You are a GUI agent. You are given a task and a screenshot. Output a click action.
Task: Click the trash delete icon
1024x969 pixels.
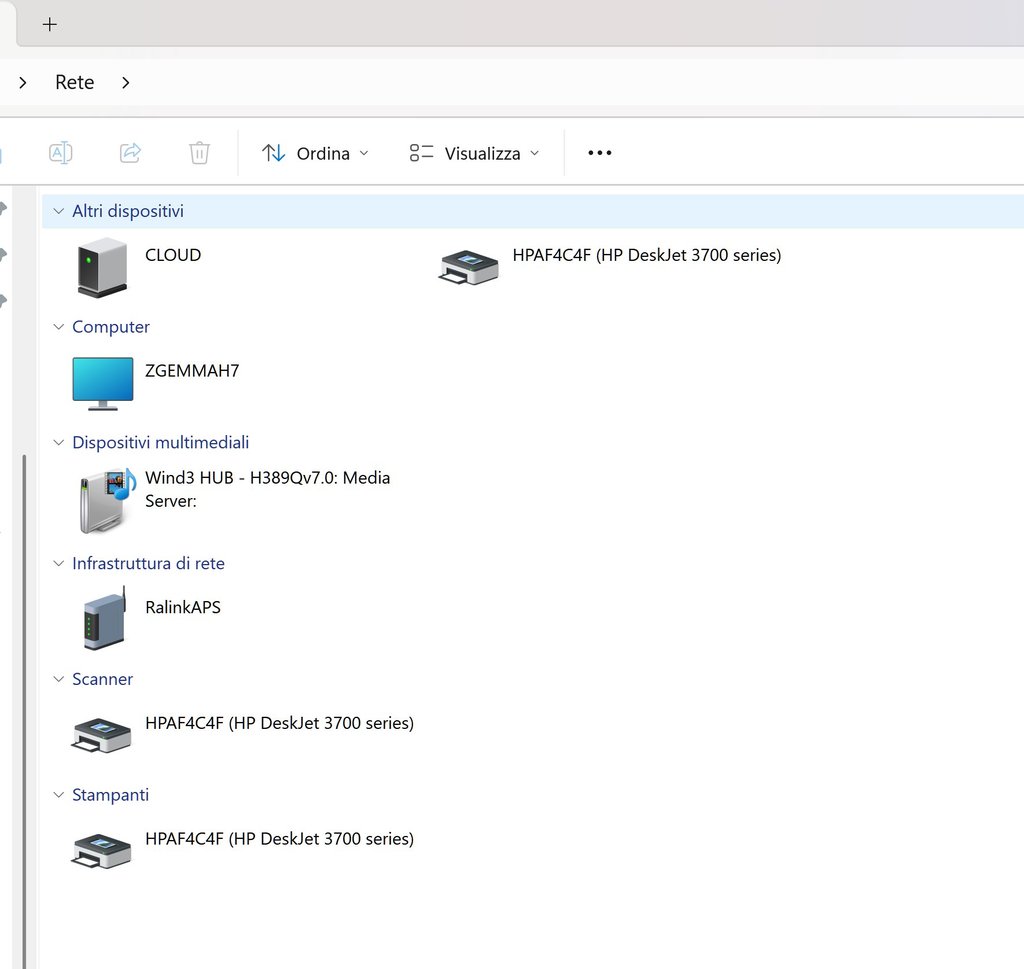tap(199, 153)
